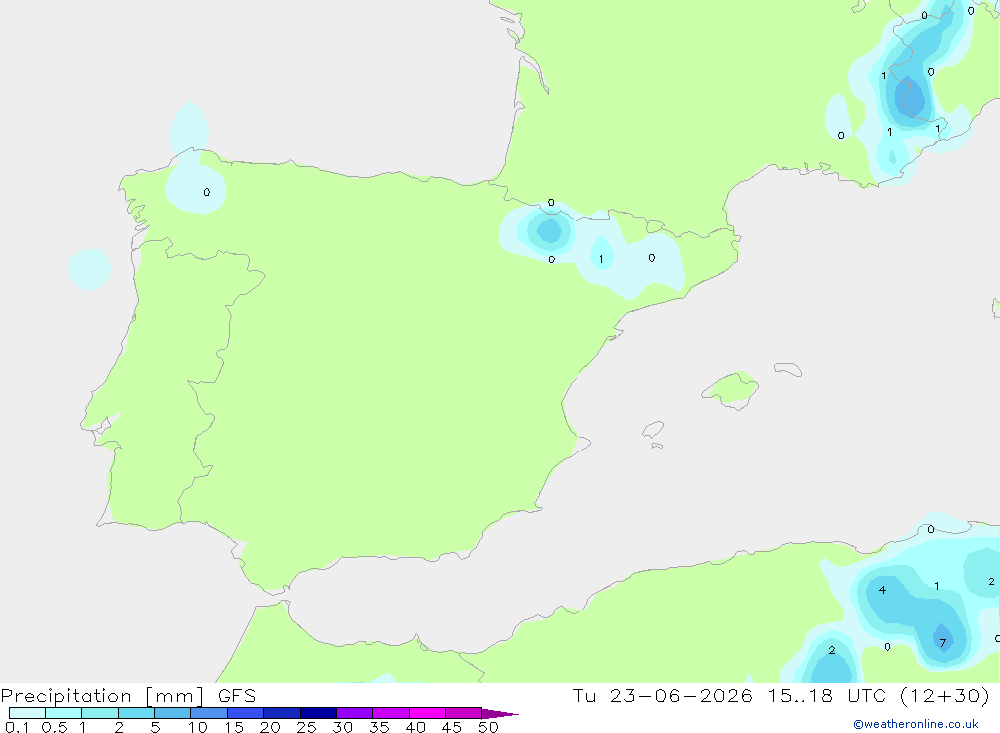Click the '0.5' legend scale label
Viewport: 1000px width, 733px height.
click(x=54, y=727)
